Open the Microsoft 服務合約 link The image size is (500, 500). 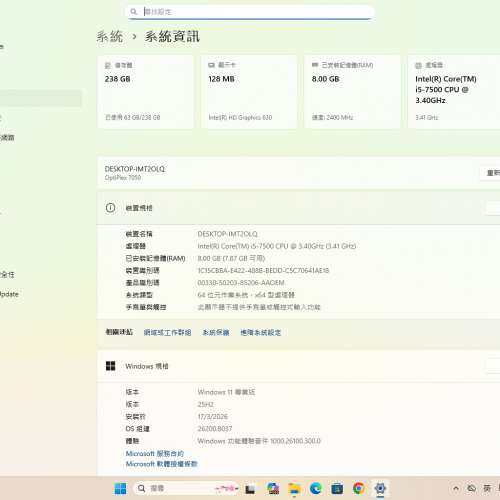tap(155, 453)
